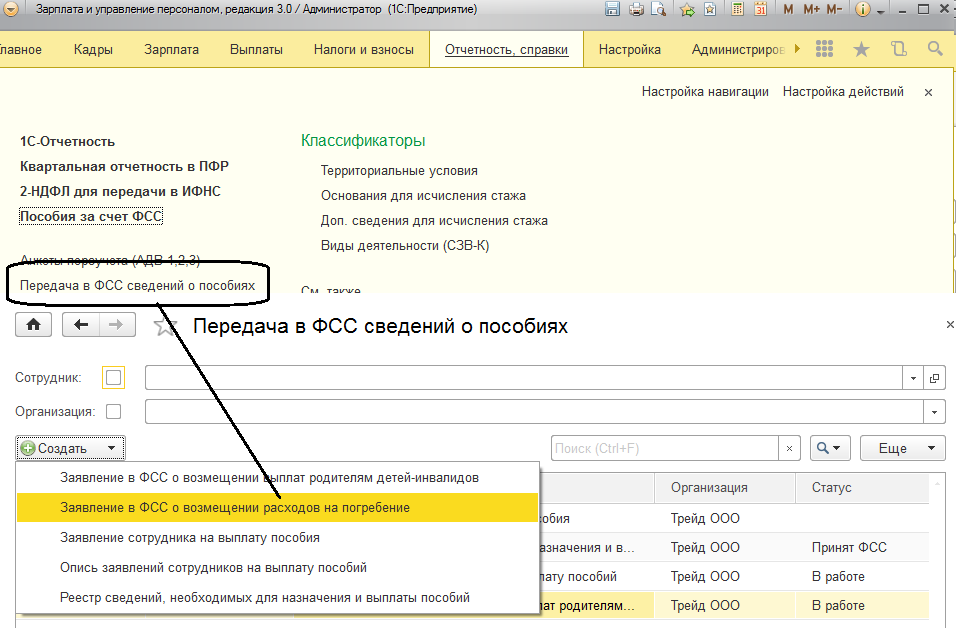
Task: Open the sections grid menu icon
Action: click(x=825, y=49)
